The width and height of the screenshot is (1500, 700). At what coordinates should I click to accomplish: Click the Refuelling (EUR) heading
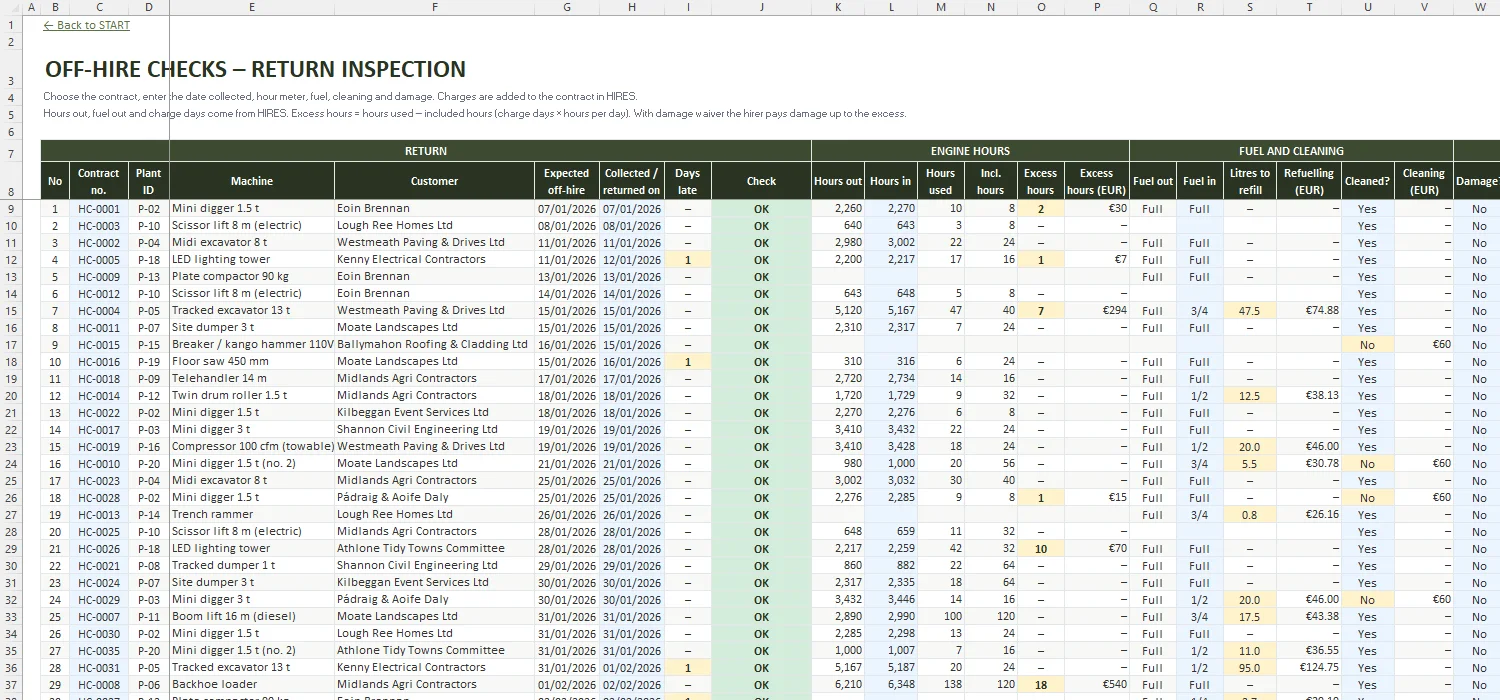click(x=1309, y=181)
